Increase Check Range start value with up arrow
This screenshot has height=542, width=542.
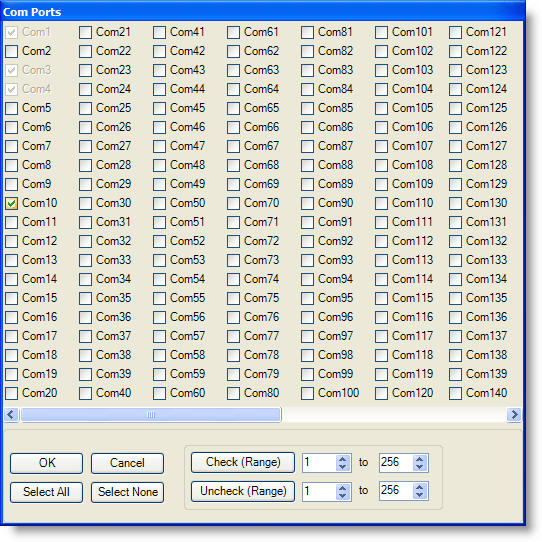pos(343,459)
